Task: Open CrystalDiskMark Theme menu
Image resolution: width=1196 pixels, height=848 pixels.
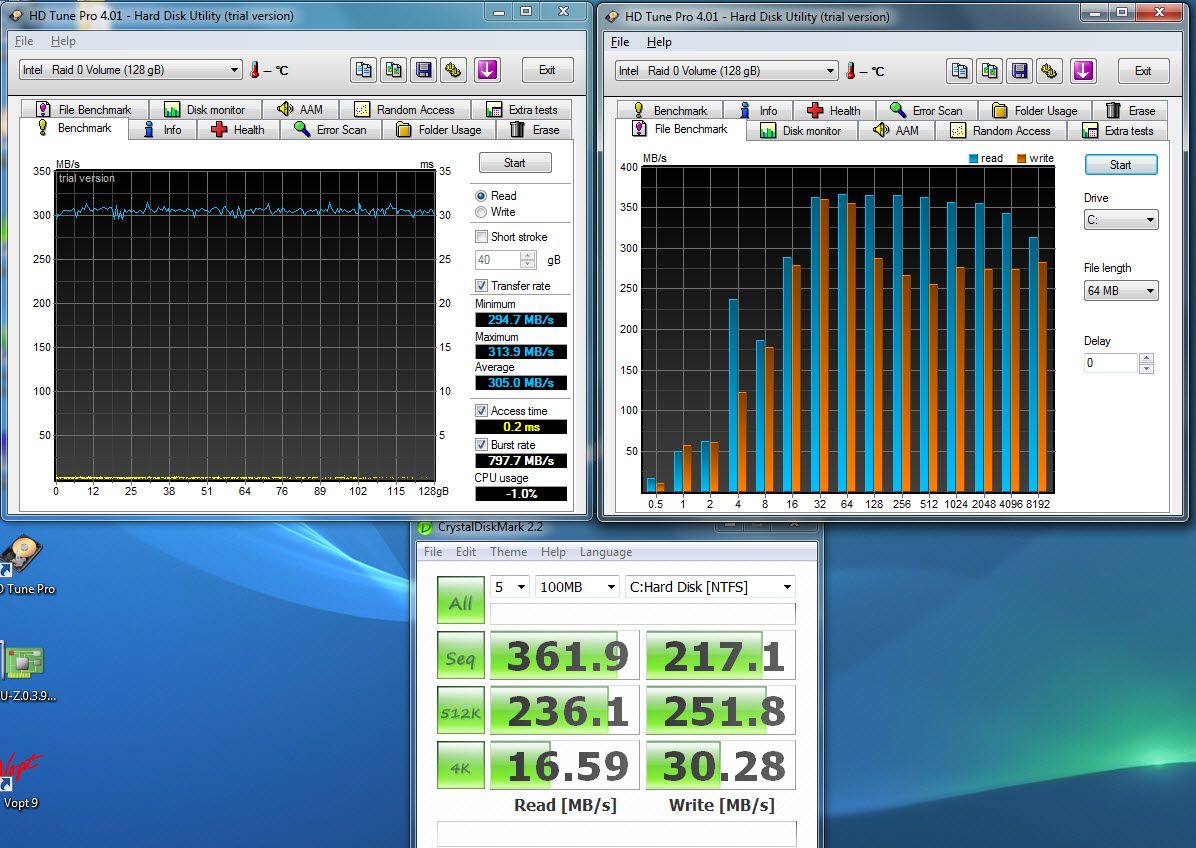Action: click(508, 552)
